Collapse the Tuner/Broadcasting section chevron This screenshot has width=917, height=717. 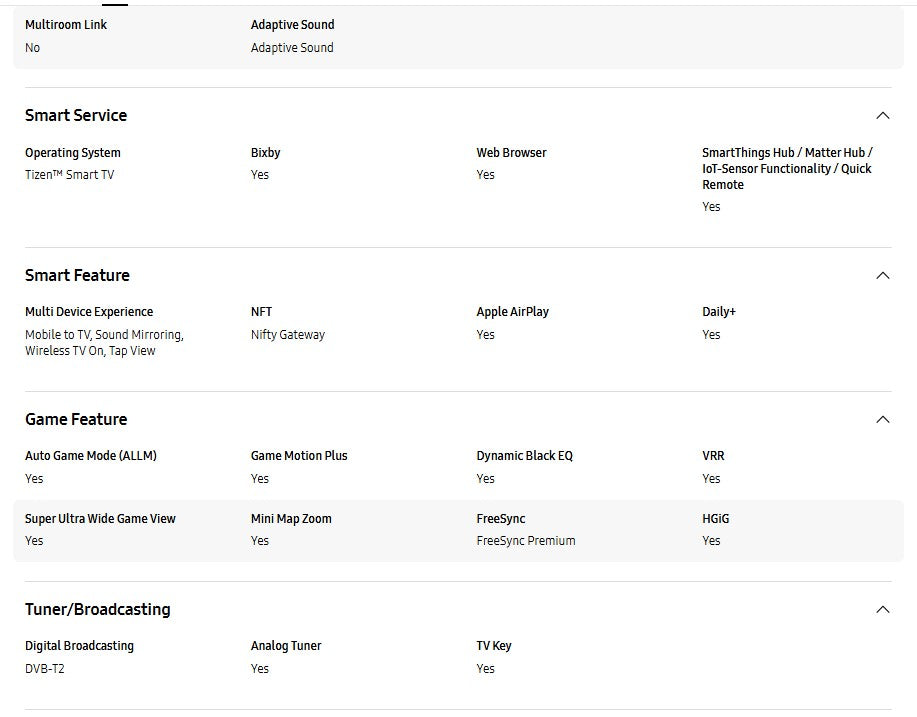[x=882, y=609]
